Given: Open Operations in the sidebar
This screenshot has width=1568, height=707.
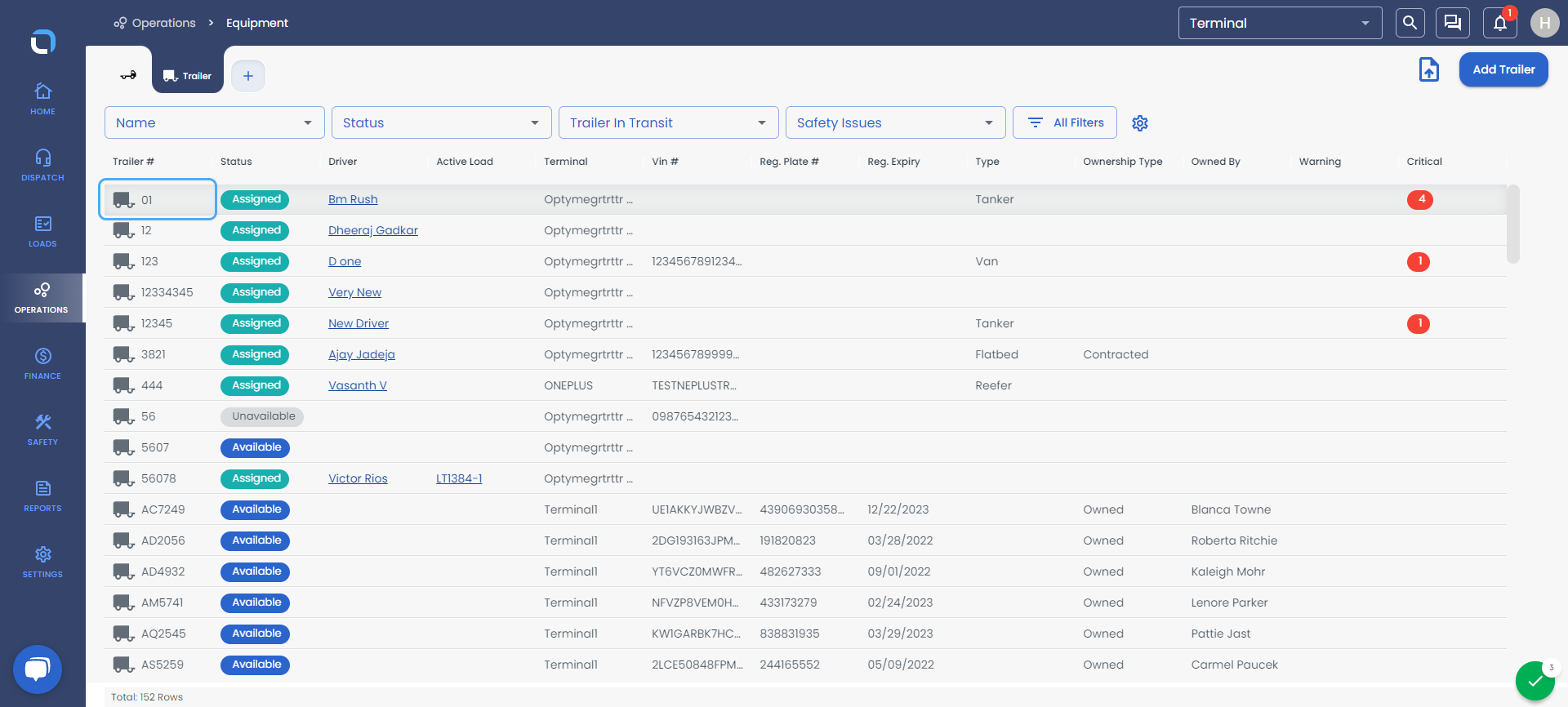Looking at the screenshot, I should (42, 297).
